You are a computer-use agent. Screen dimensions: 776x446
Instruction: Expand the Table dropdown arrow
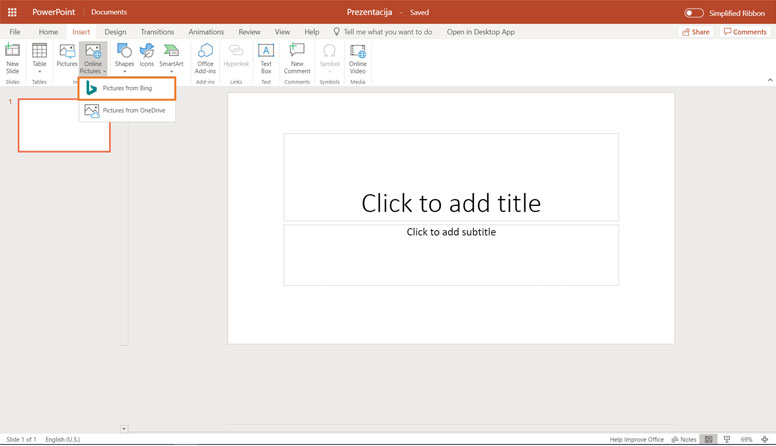tap(39, 72)
